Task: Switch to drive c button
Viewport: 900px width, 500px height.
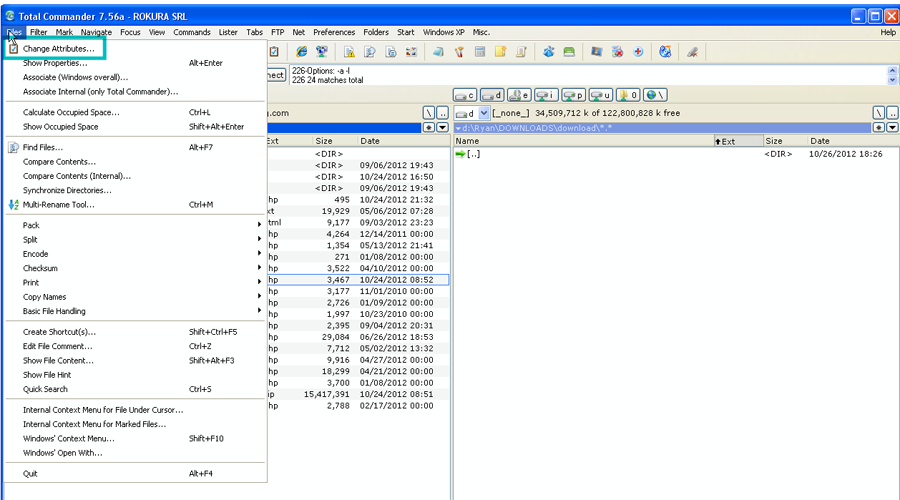Action: tap(465, 95)
